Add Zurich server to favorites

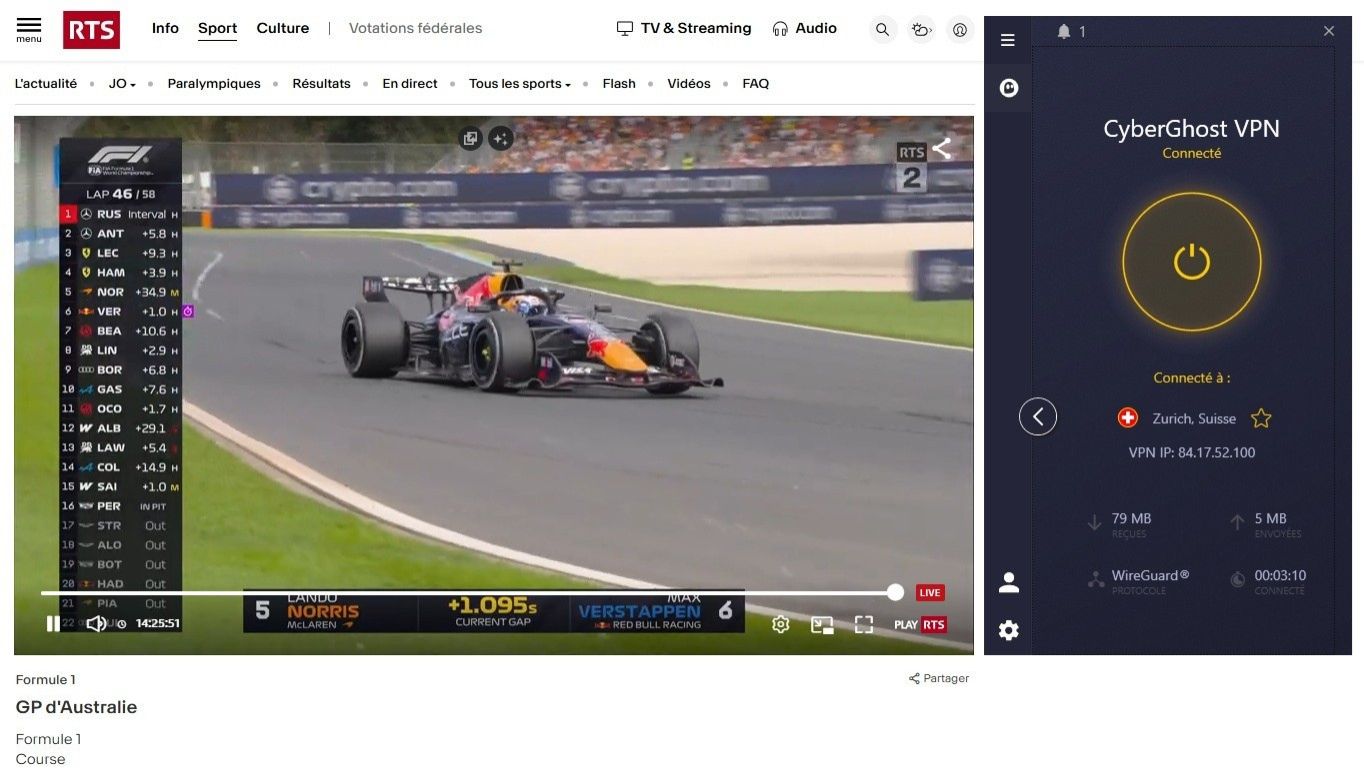[x=1261, y=418]
